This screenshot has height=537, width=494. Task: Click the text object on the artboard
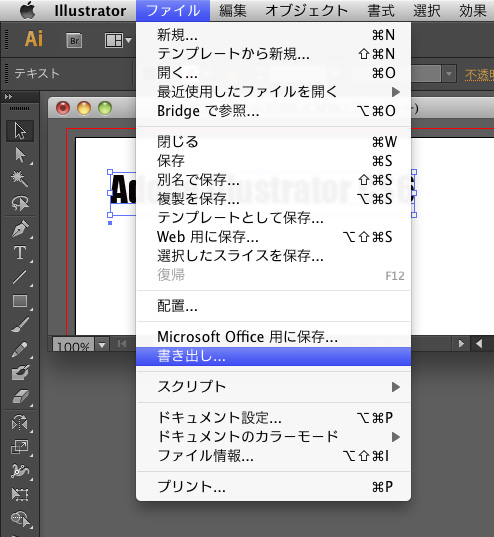tap(123, 189)
